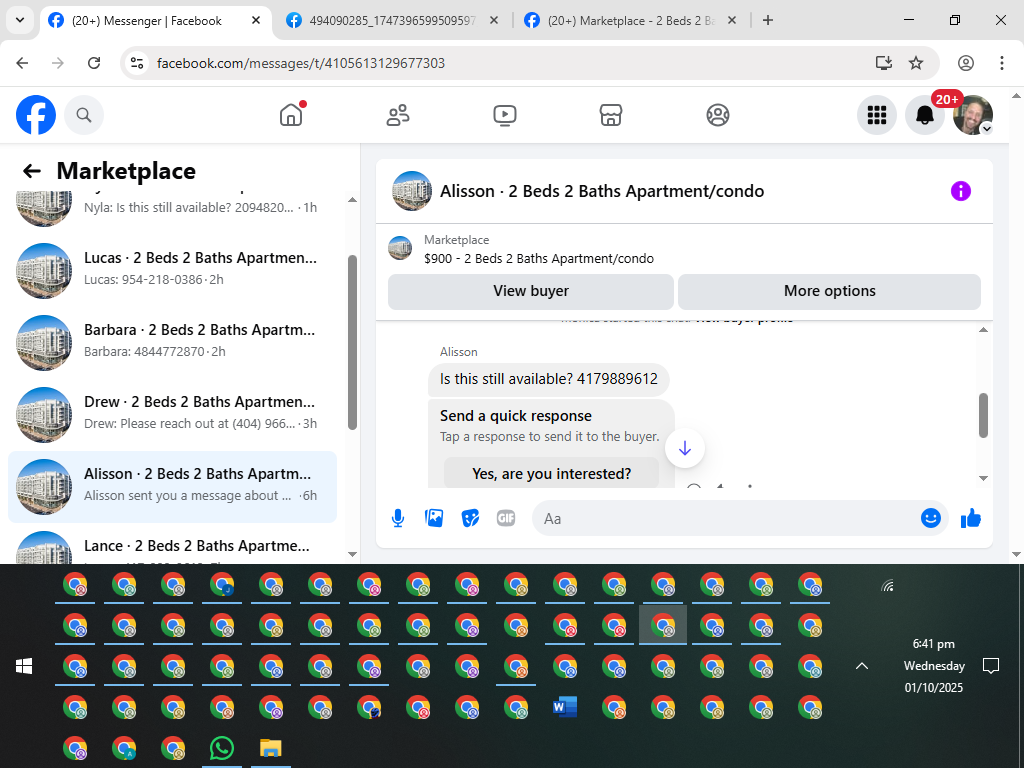The image size is (1024, 768).
Task: Open Nyla conversation in the list
Action: [172, 209]
